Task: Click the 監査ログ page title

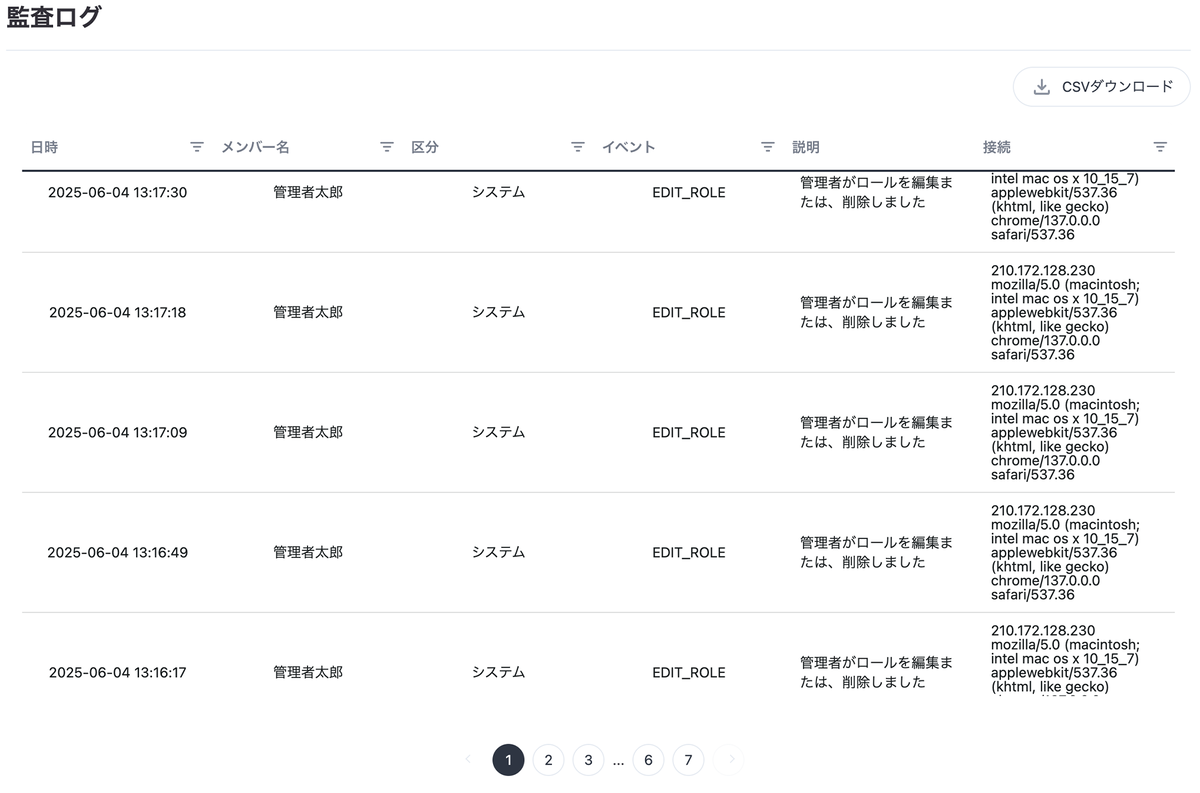Action: (54, 17)
